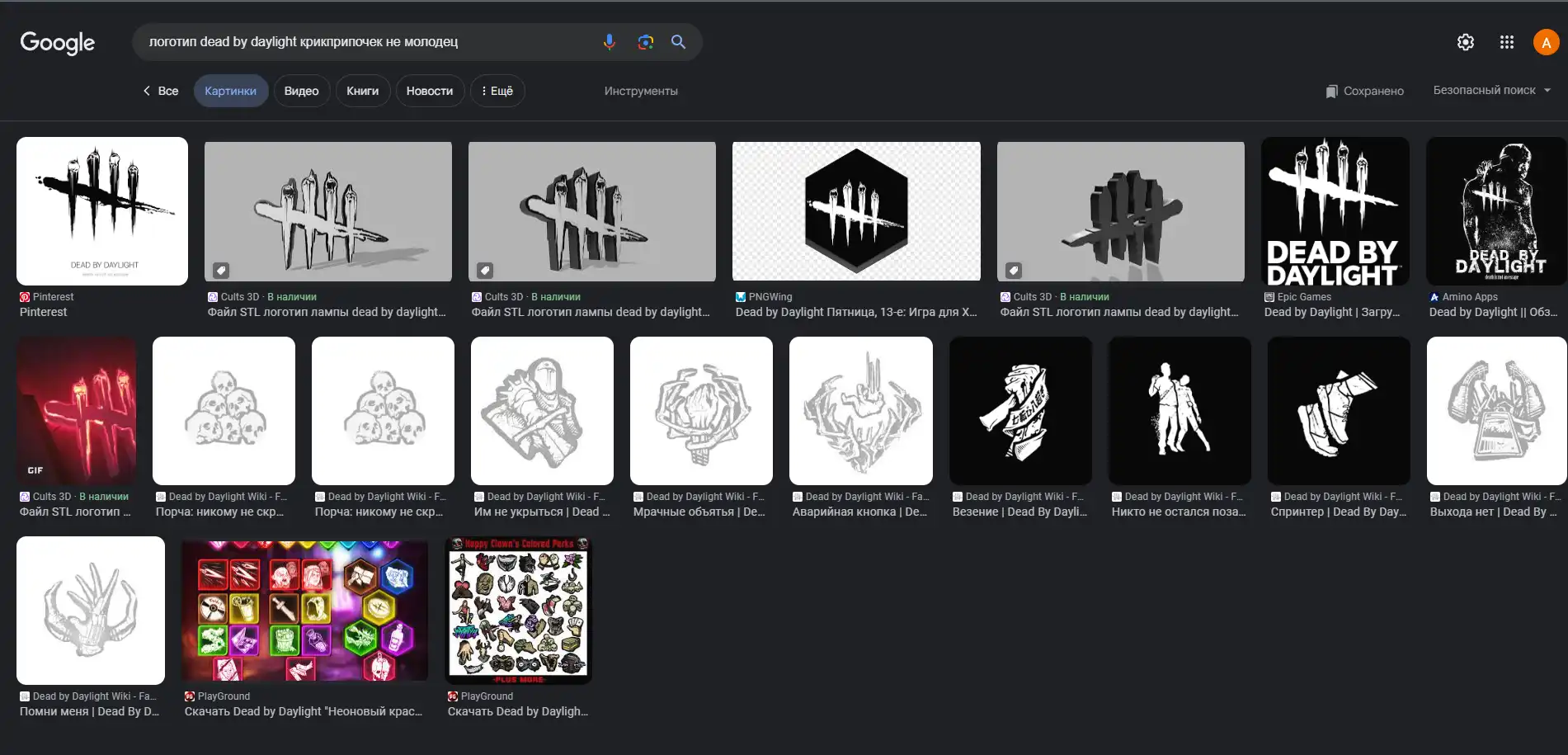Click the Pinterest source link
Screen dimensions: 1568x755
(x=54, y=297)
